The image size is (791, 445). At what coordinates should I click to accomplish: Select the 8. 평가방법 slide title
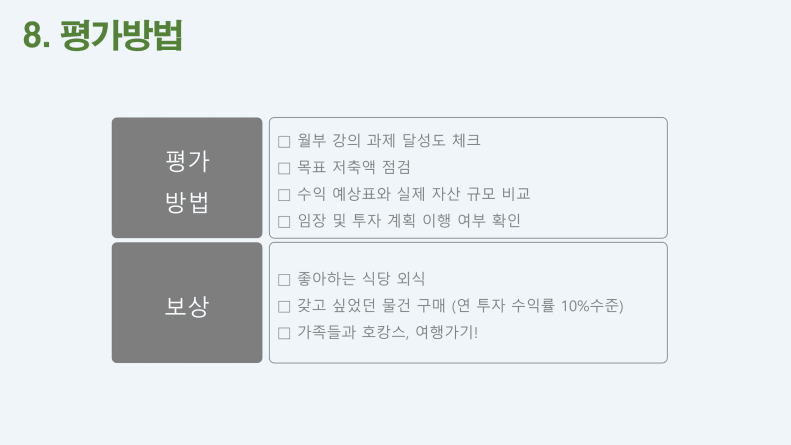102,35
